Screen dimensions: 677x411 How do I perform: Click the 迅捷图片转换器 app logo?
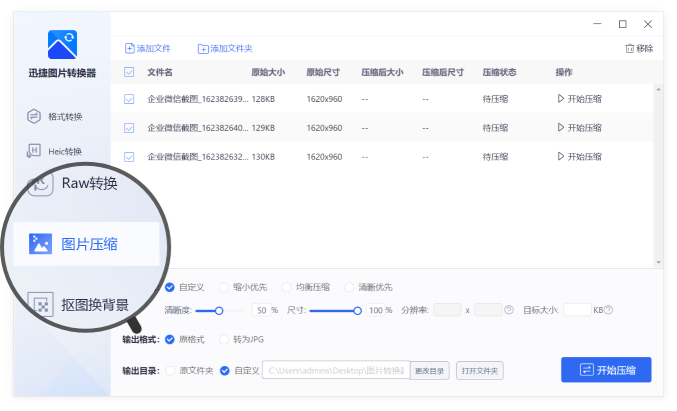pyautogui.click(x=62, y=44)
